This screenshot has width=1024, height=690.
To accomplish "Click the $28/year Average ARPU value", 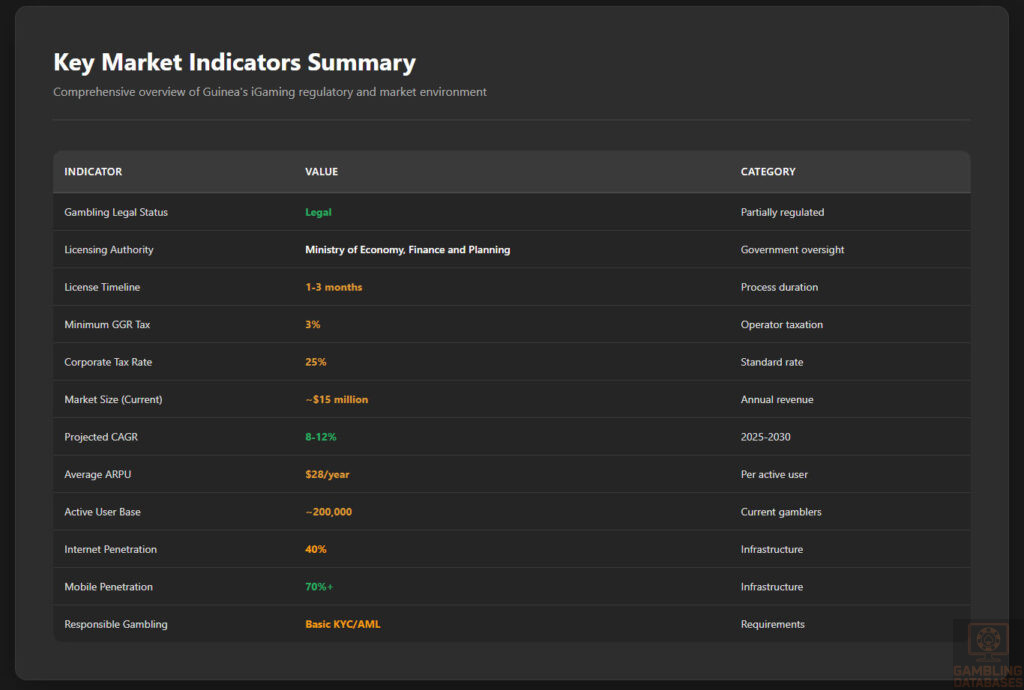I will [328, 474].
